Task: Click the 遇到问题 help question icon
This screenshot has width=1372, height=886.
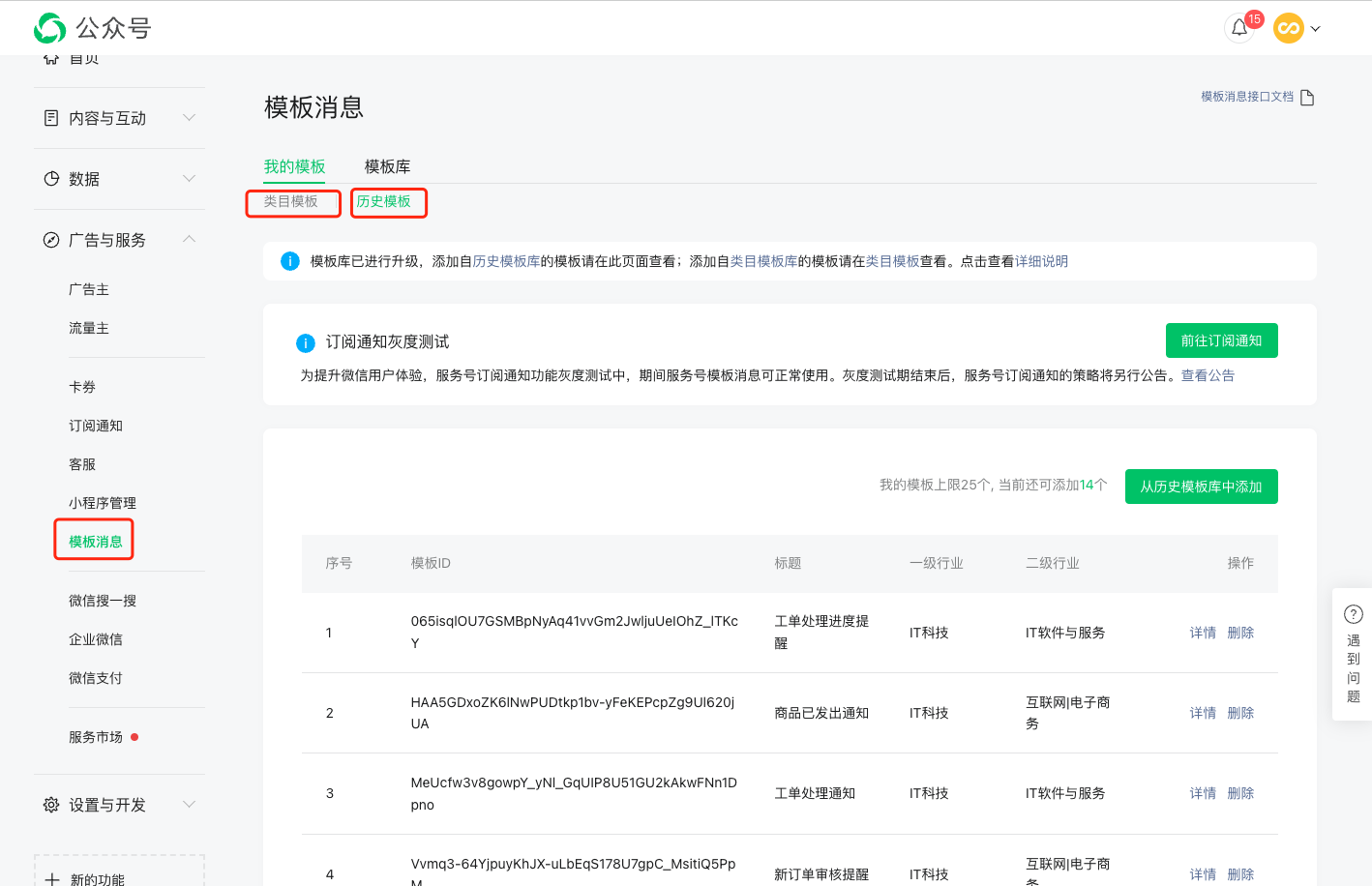Action: click(1354, 614)
